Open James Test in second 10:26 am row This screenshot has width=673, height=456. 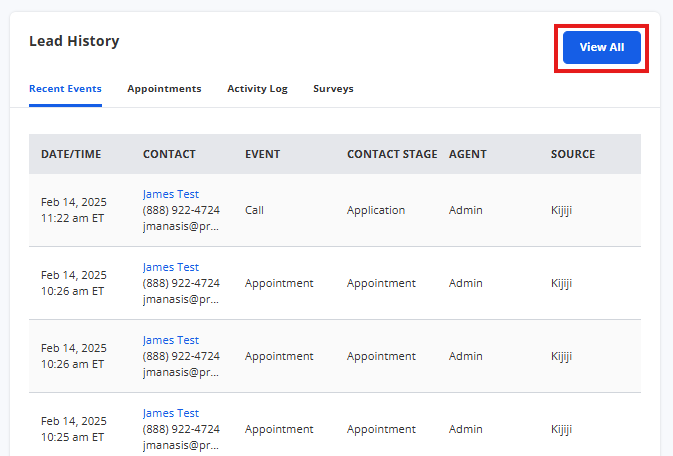171,340
